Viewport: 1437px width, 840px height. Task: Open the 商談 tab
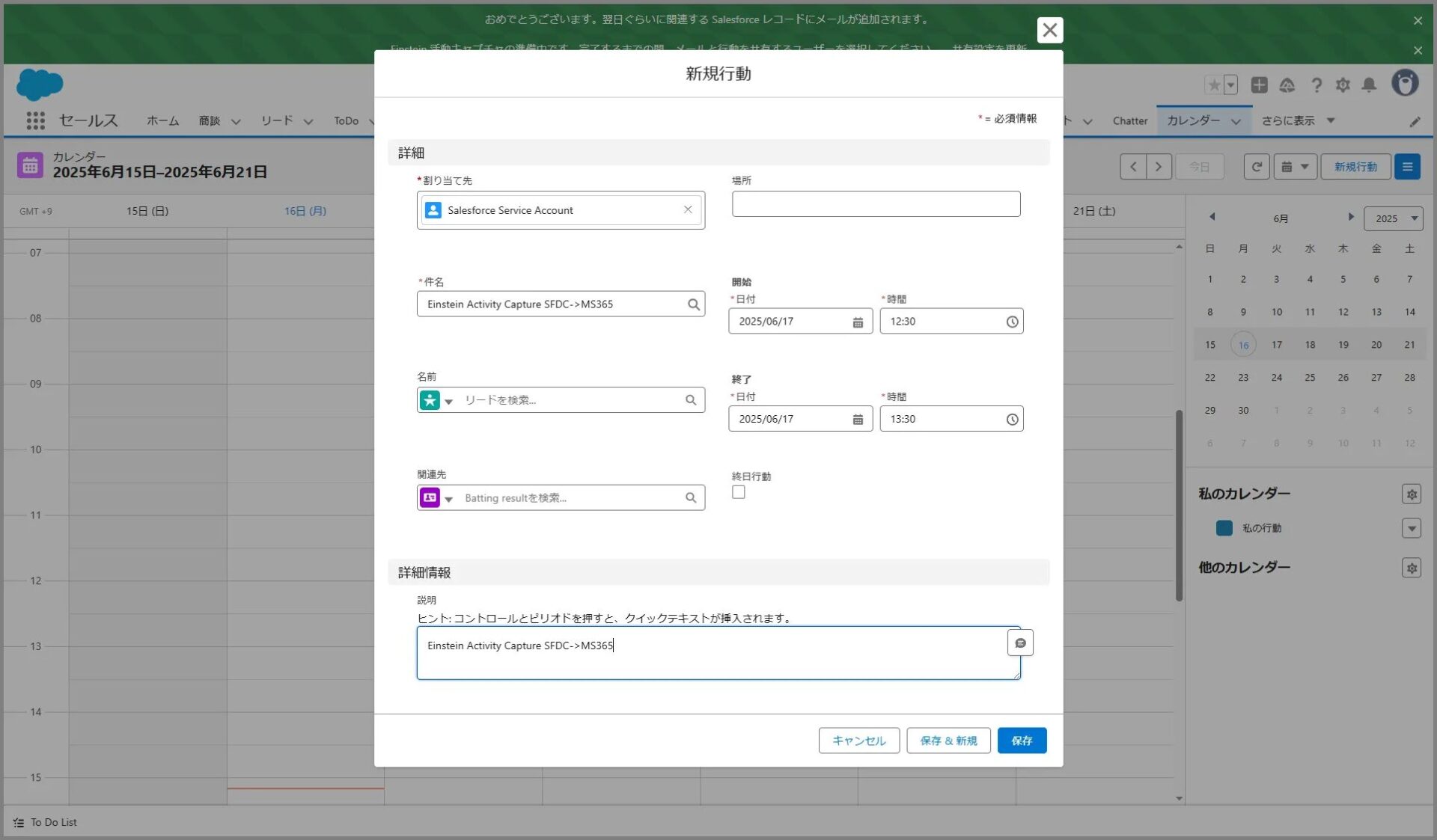click(209, 120)
